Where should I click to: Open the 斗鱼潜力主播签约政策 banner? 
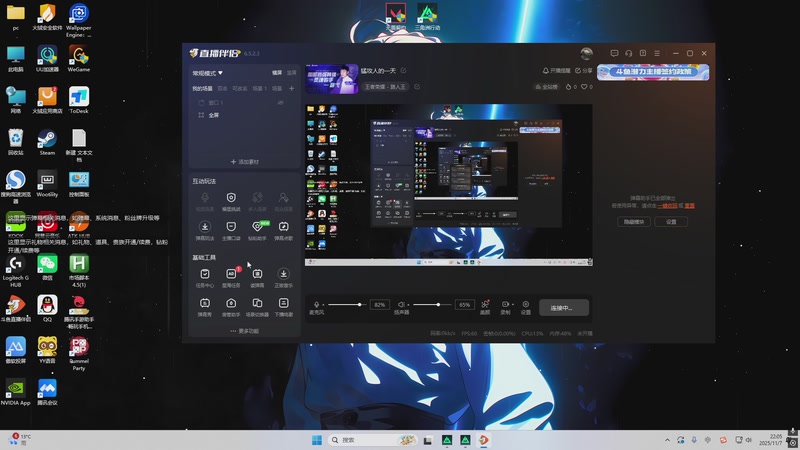click(x=653, y=72)
